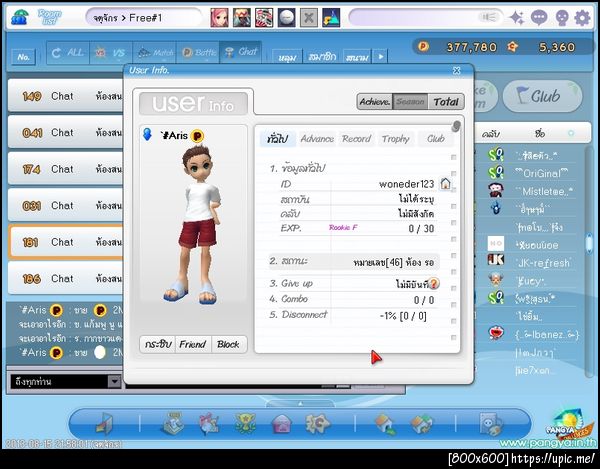Click the No. sort button

(24, 57)
